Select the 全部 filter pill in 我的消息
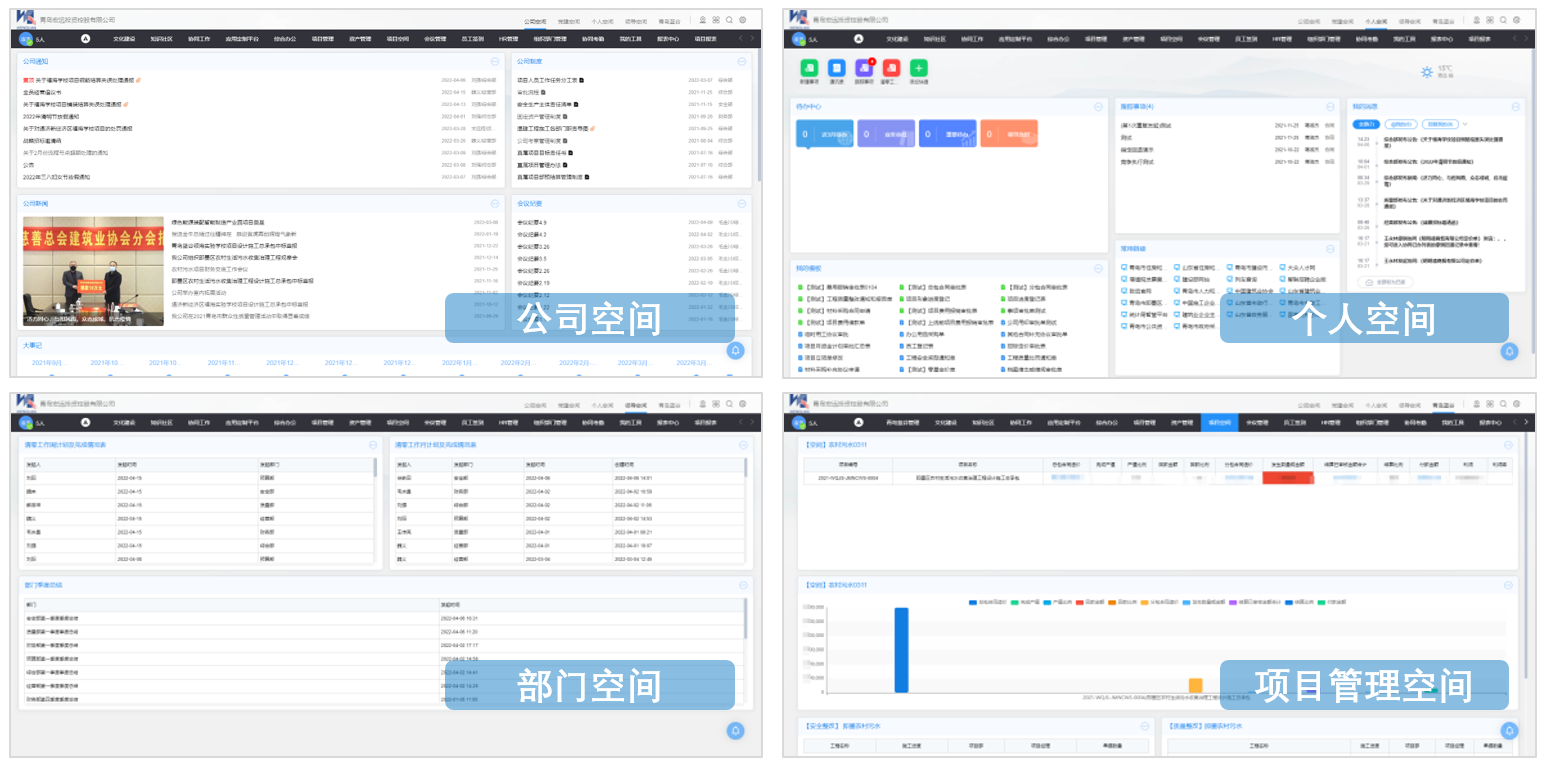This screenshot has height=767, width=1549. 1366,124
